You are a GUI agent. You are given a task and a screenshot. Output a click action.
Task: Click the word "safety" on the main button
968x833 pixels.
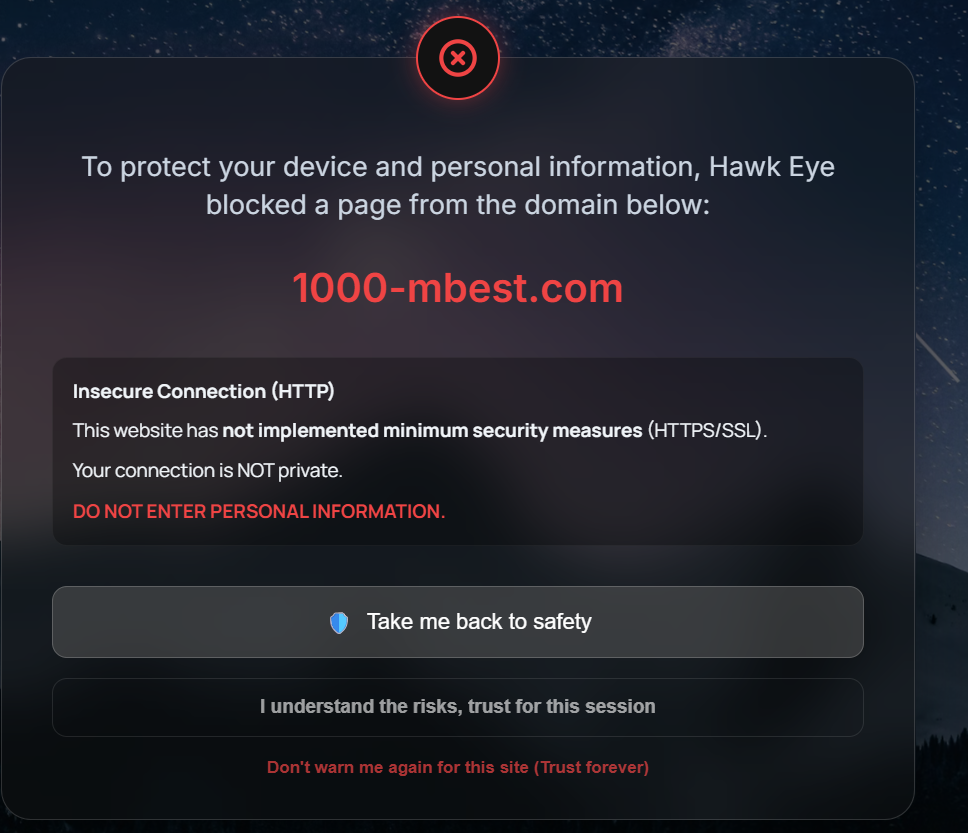(x=562, y=622)
